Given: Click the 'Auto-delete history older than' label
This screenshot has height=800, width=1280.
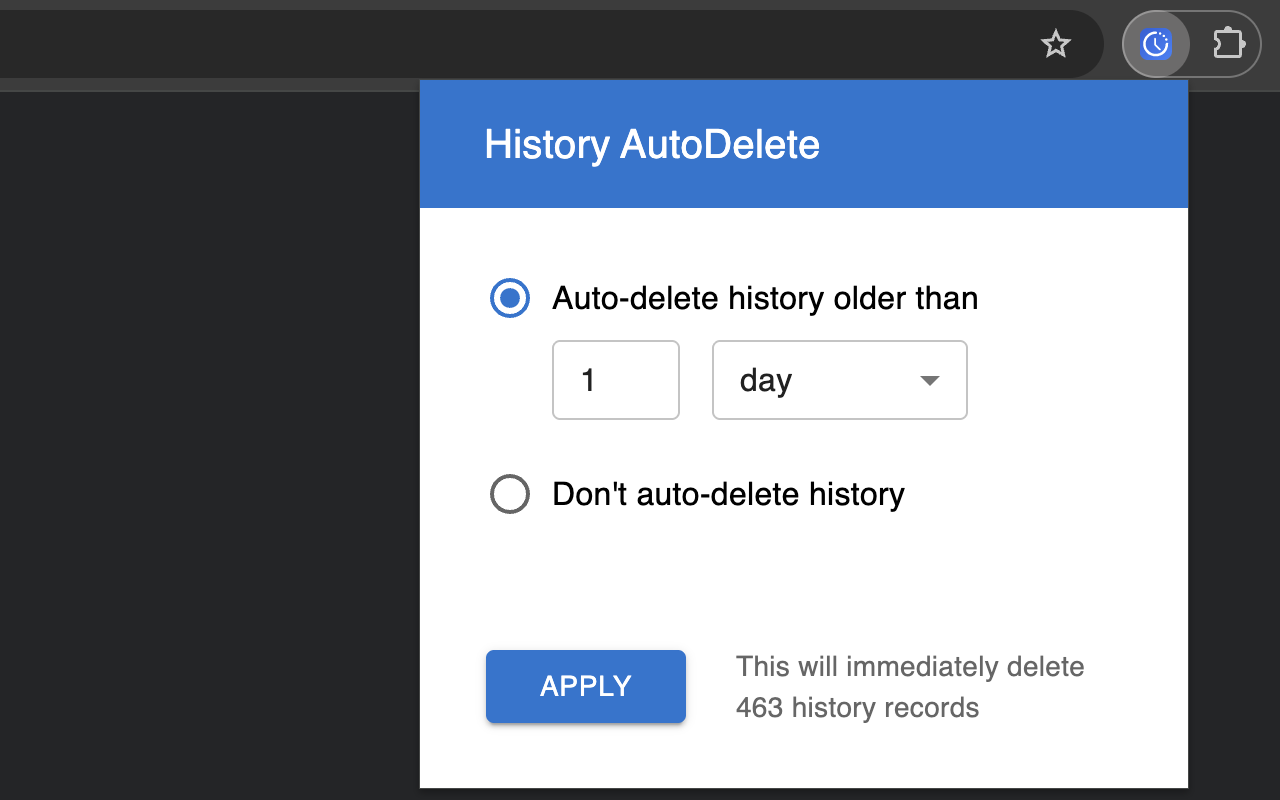Looking at the screenshot, I should 765,298.
